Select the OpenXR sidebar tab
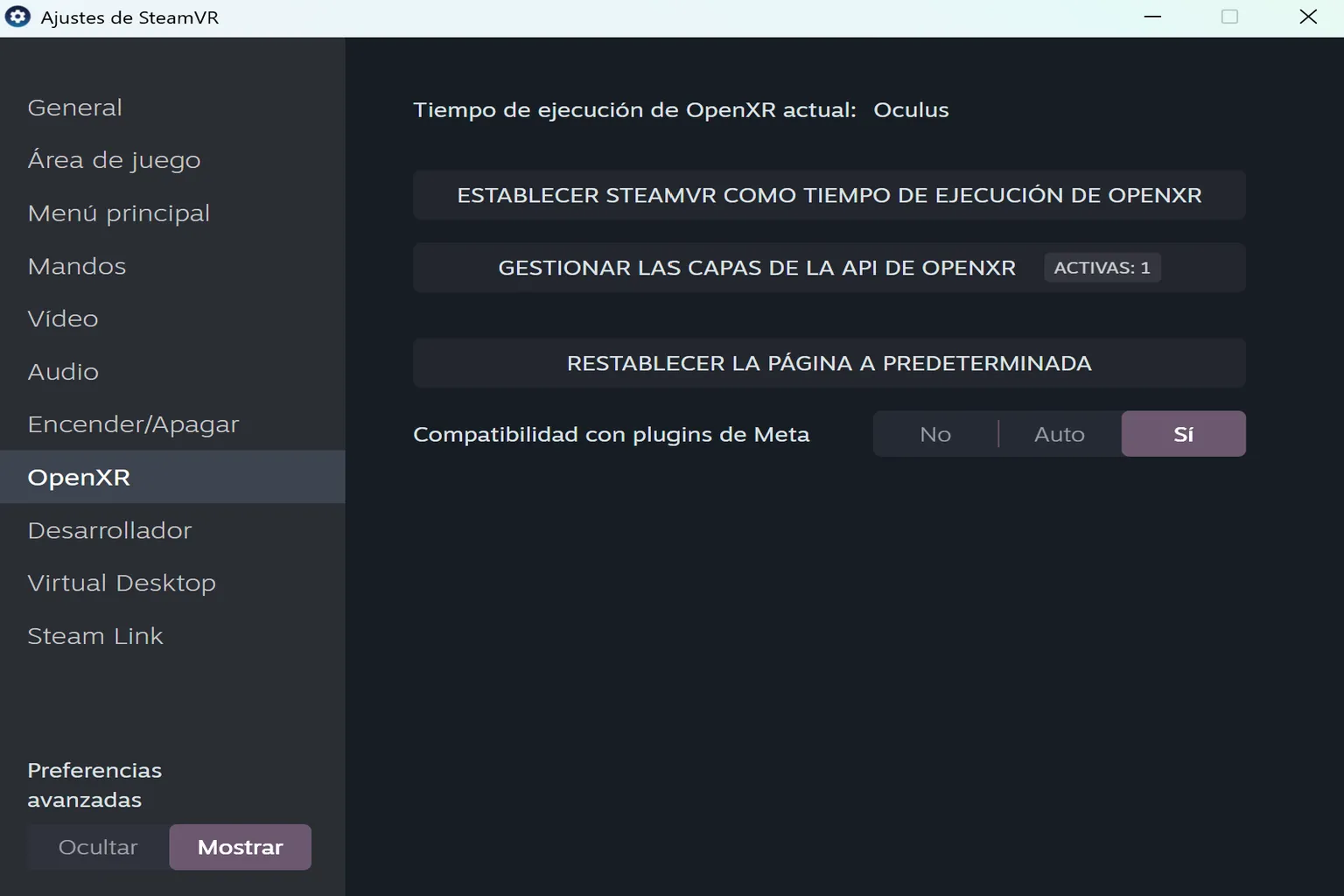 [x=172, y=477]
